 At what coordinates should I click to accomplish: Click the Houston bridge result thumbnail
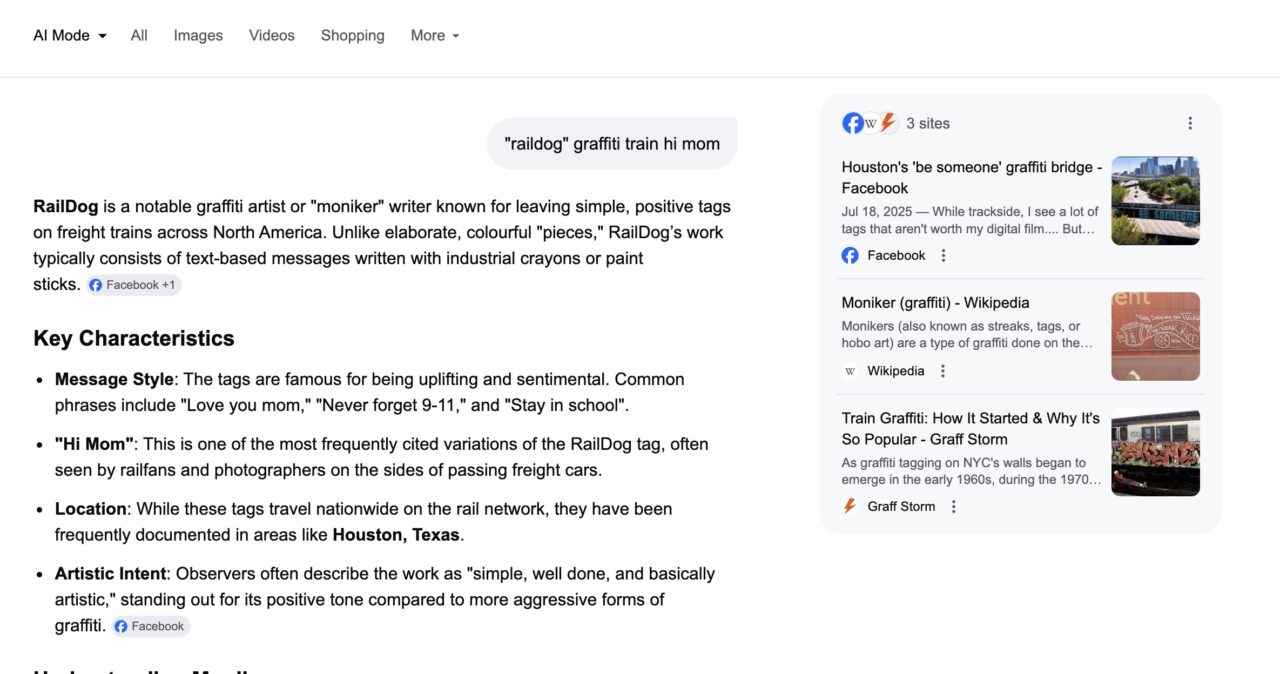click(x=1155, y=200)
